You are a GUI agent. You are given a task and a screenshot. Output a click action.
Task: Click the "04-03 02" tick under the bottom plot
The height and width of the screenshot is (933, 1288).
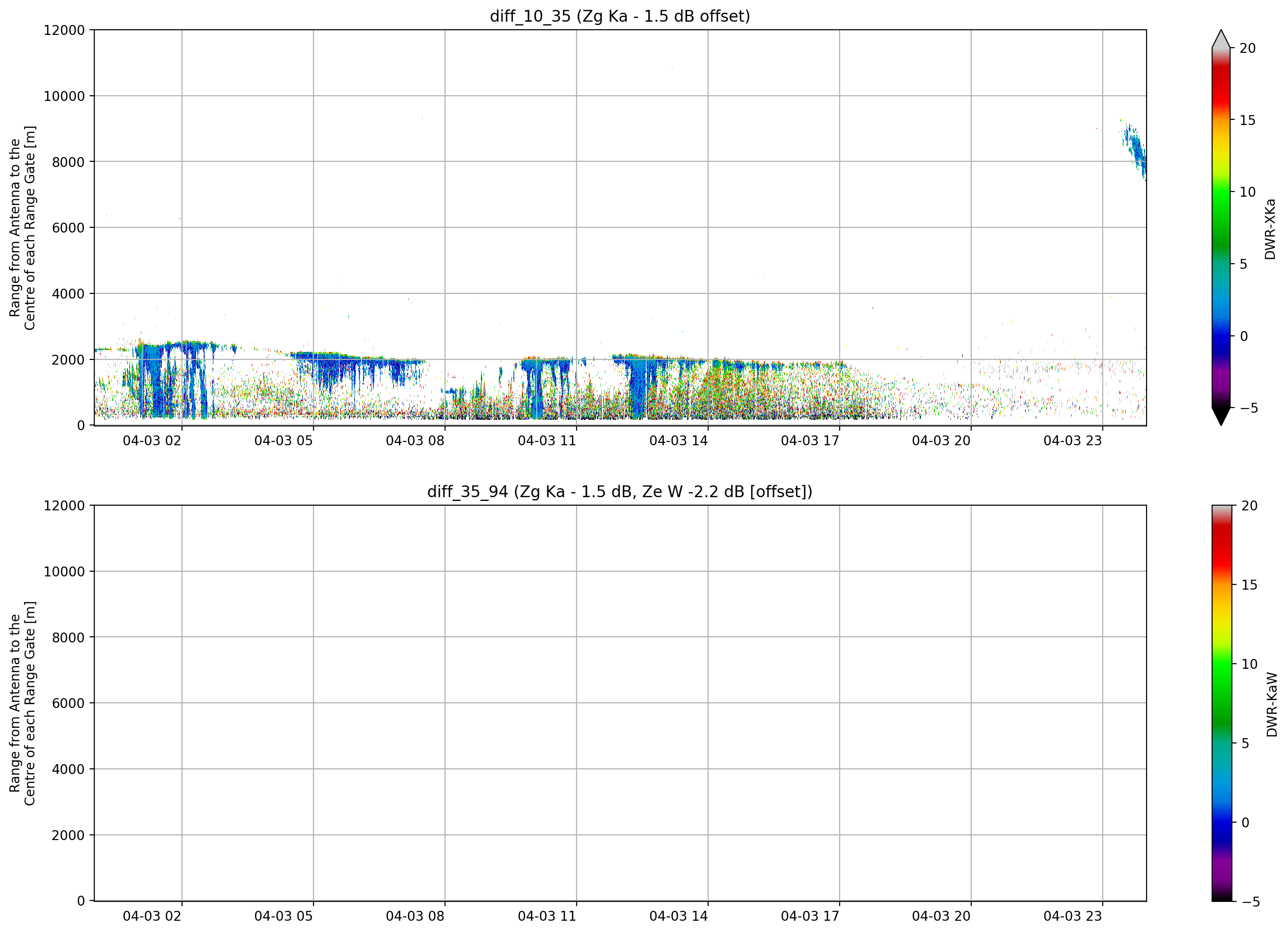[x=152, y=916]
